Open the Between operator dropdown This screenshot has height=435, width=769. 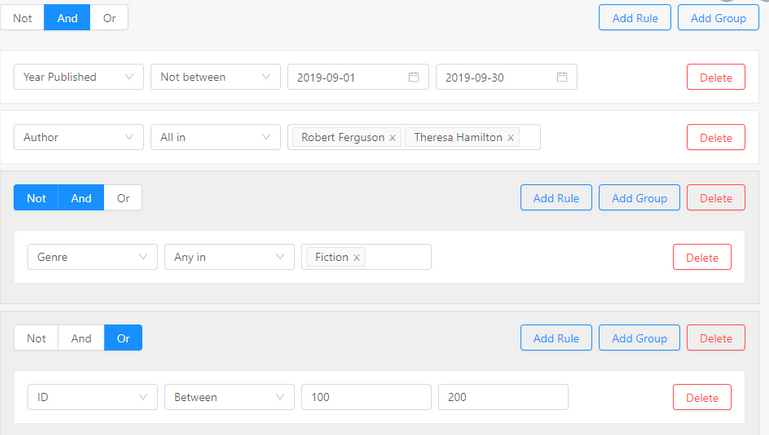(x=228, y=397)
